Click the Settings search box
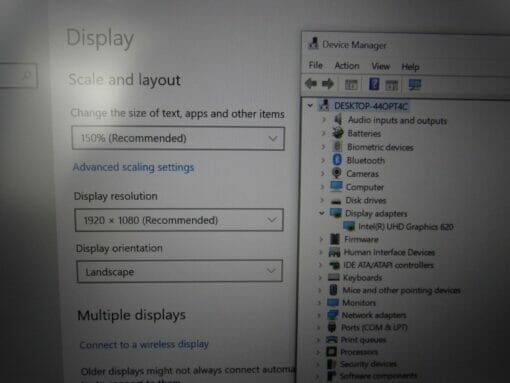This screenshot has height=383, width=510. coord(18,76)
